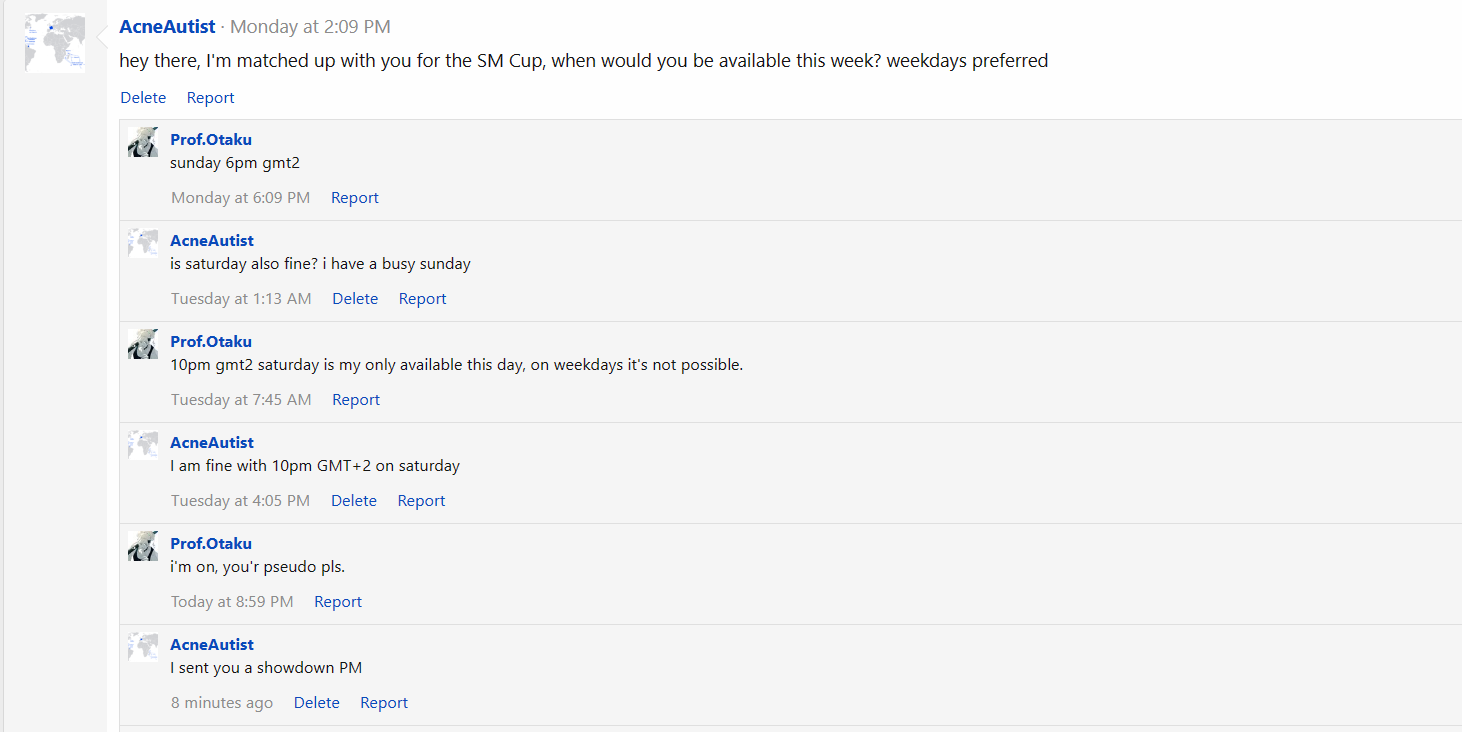Report the sunday 6pm gmt2 comment
The width and height of the screenshot is (1462, 732).
pos(354,197)
